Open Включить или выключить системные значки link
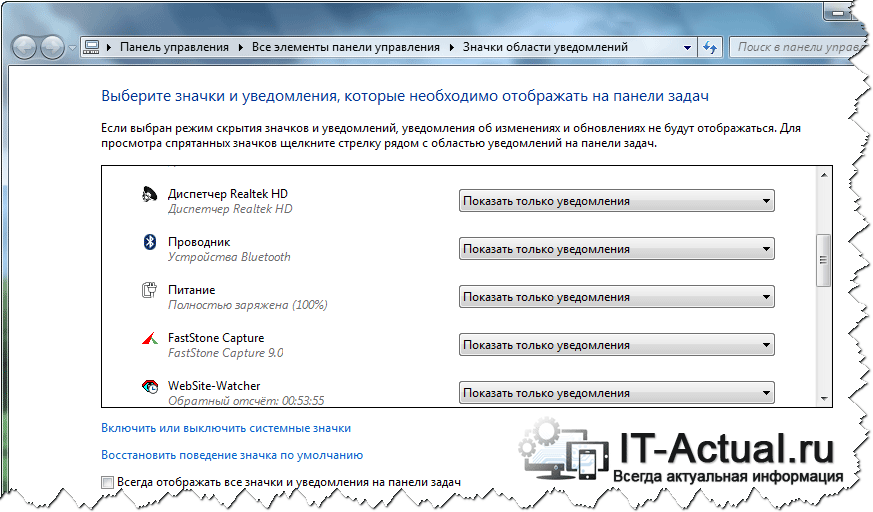This screenshot has height=512, width=873. pyautogui.click(x=226, y=428)
